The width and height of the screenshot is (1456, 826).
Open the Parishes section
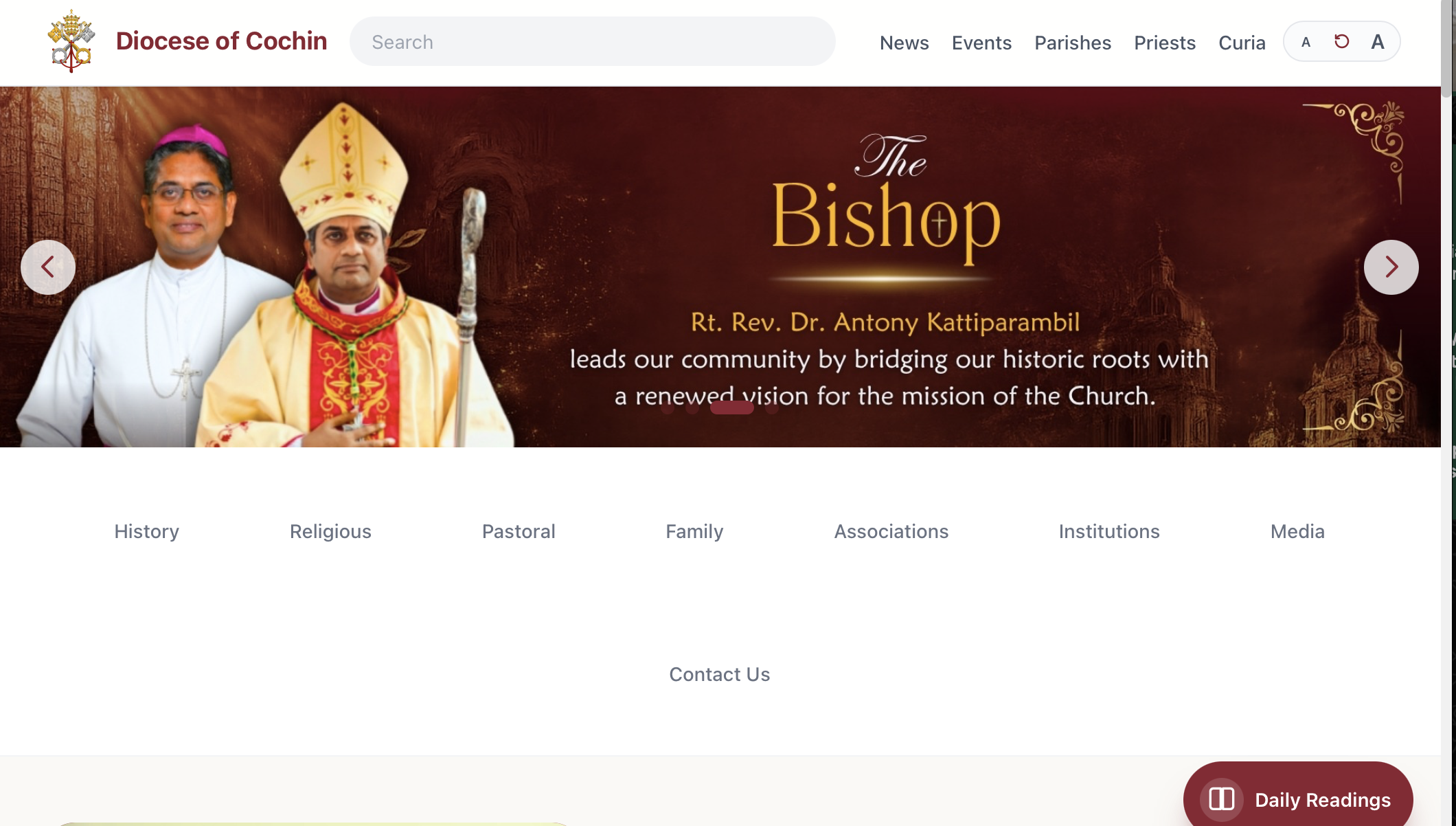[x=1073, y=43]
